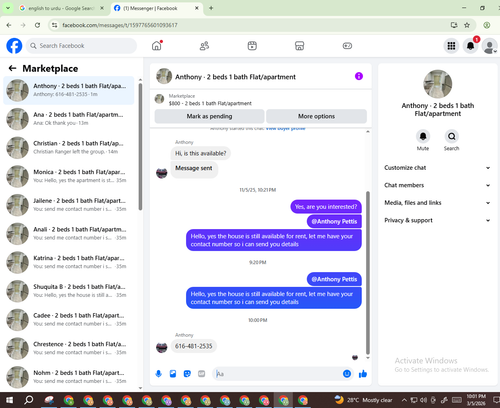Image resolution: width=500 pixels, height=408 pixels.
Task: Open Monica's apartment conversation
Action: [69, 176]
